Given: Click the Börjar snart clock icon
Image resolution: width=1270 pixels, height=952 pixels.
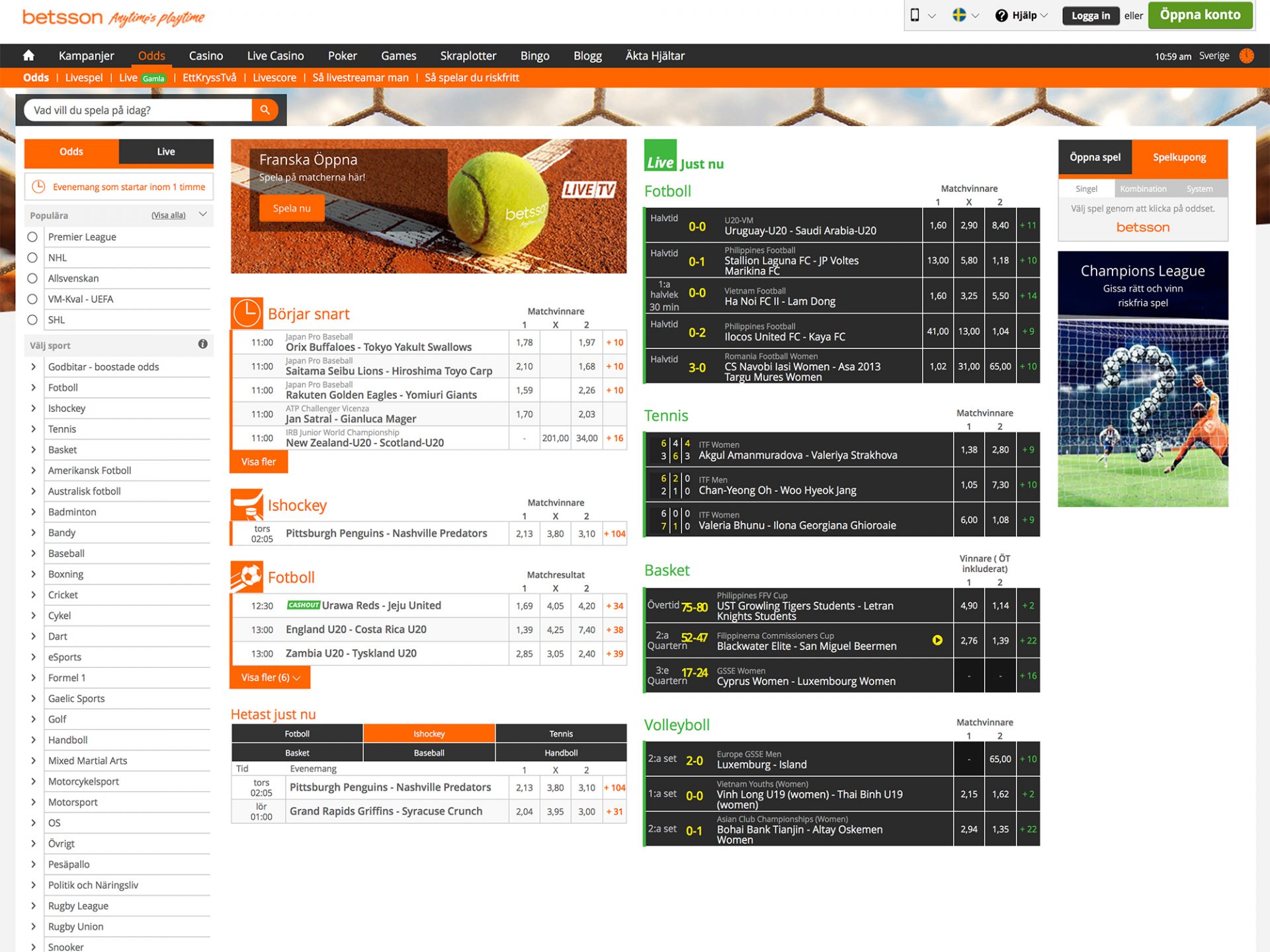Looking at the screenshot, I should 247,313.
